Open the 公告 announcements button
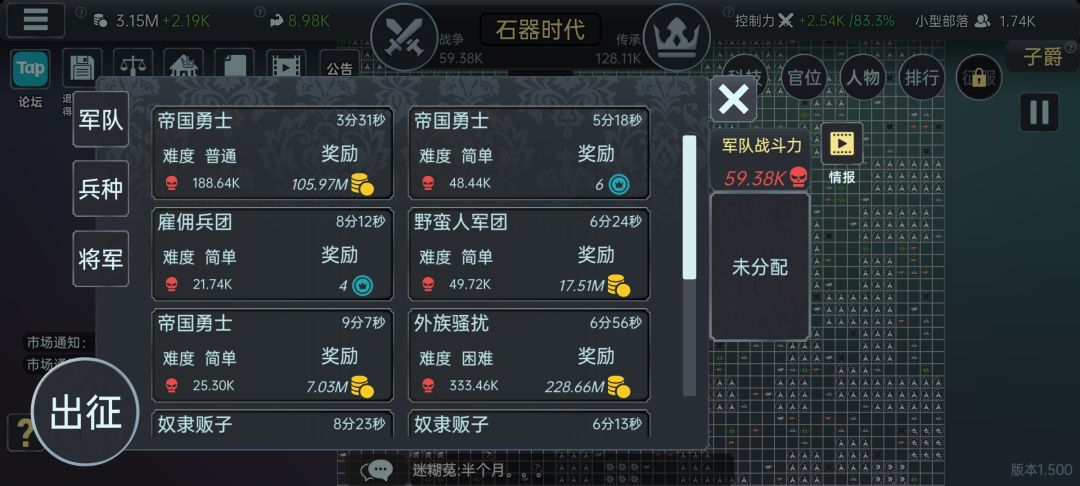This screenshot has width=1080, height=486. 340,67
